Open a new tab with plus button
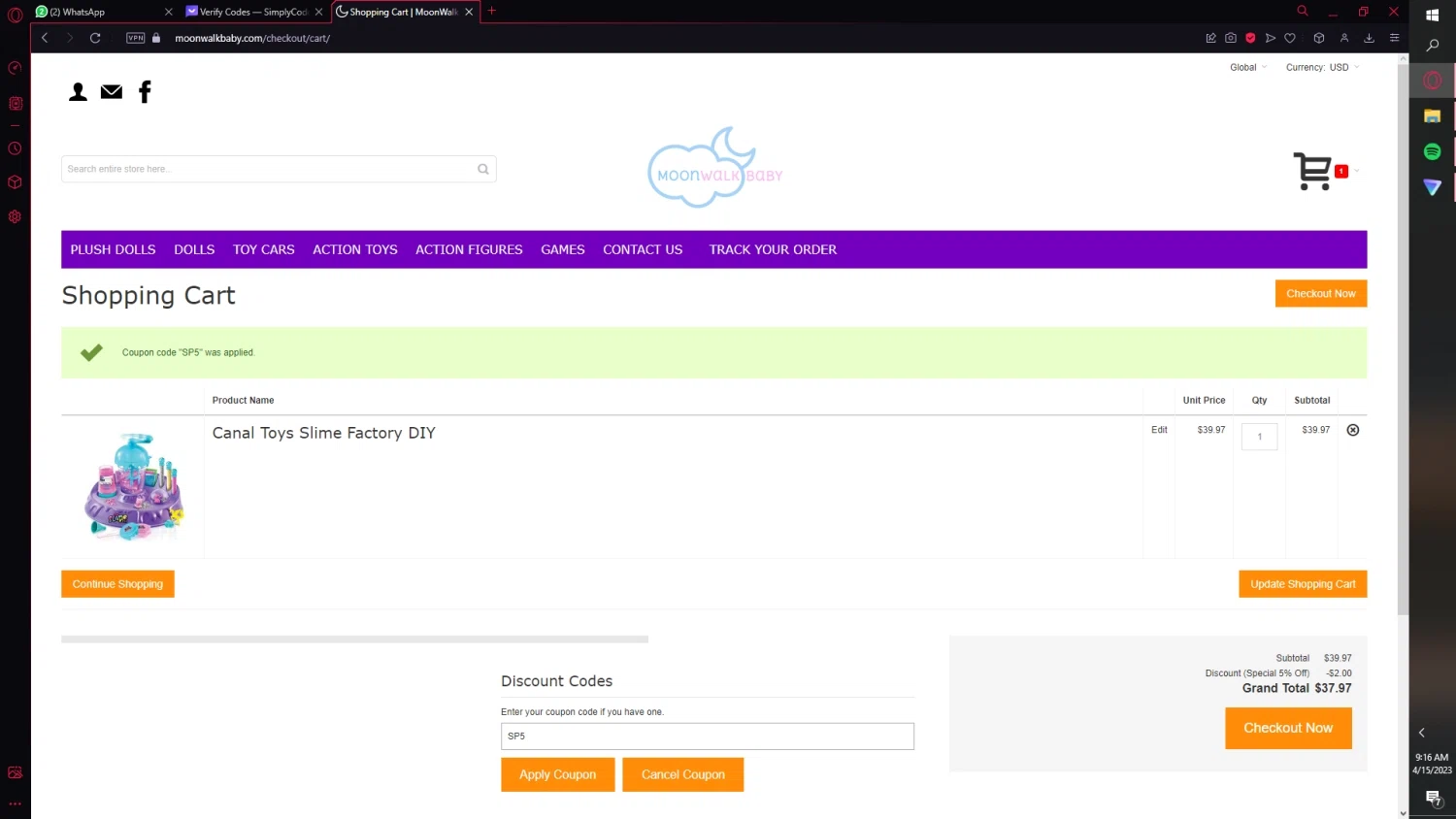The image size is (1456, 819). click(491, 11)
